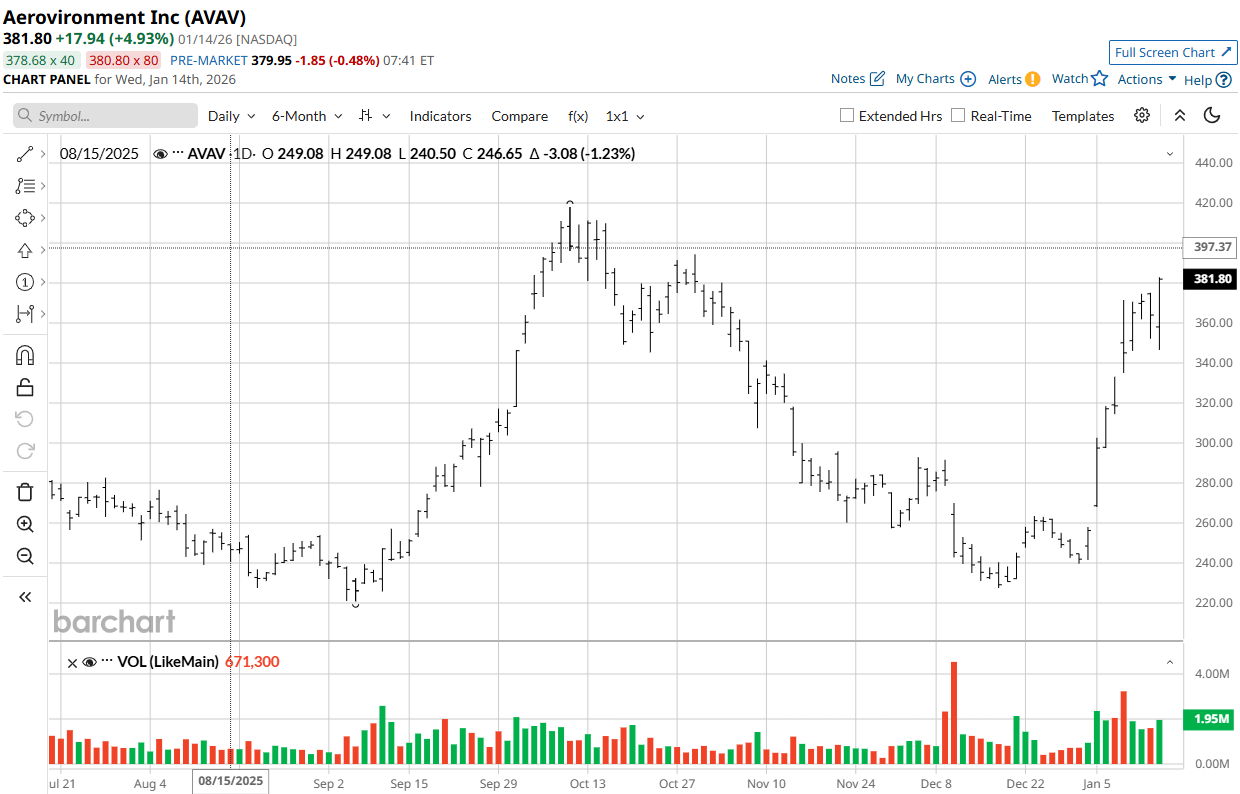1240x794 pixels.
Task: Click the My Charts plus-circle icon
Action: point(968,79)
